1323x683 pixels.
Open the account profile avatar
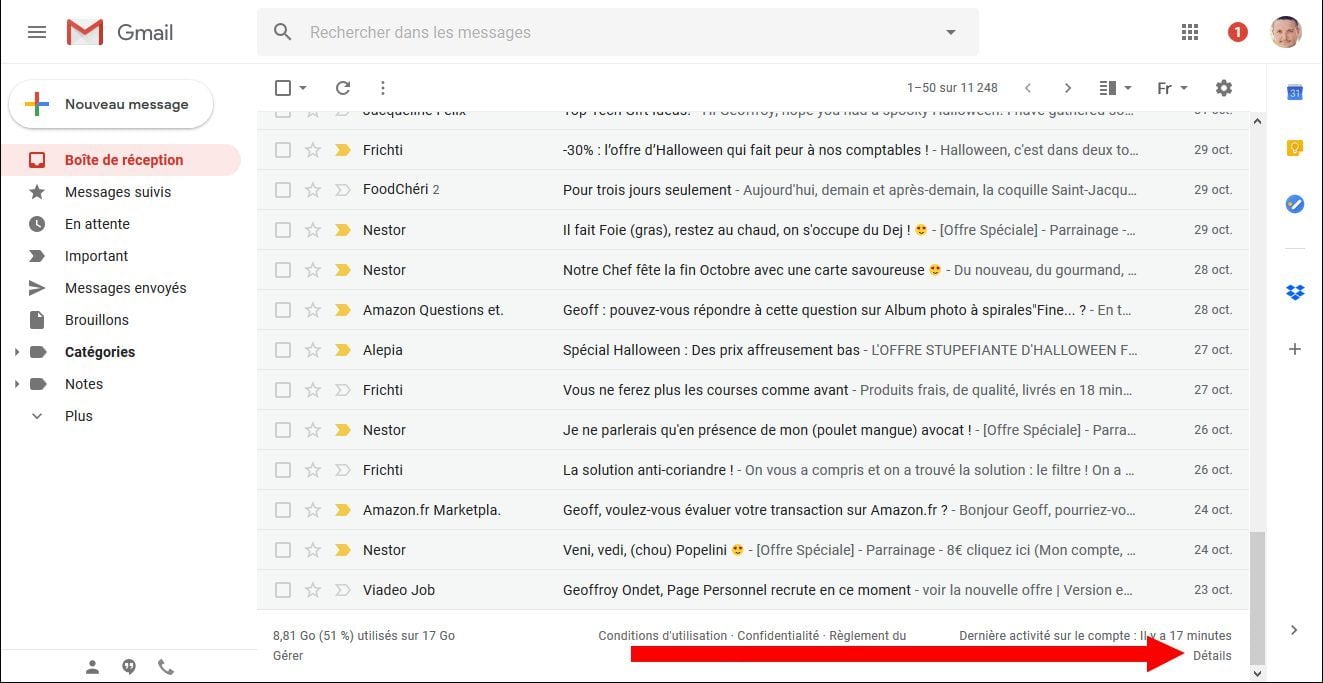[1286, 32]
